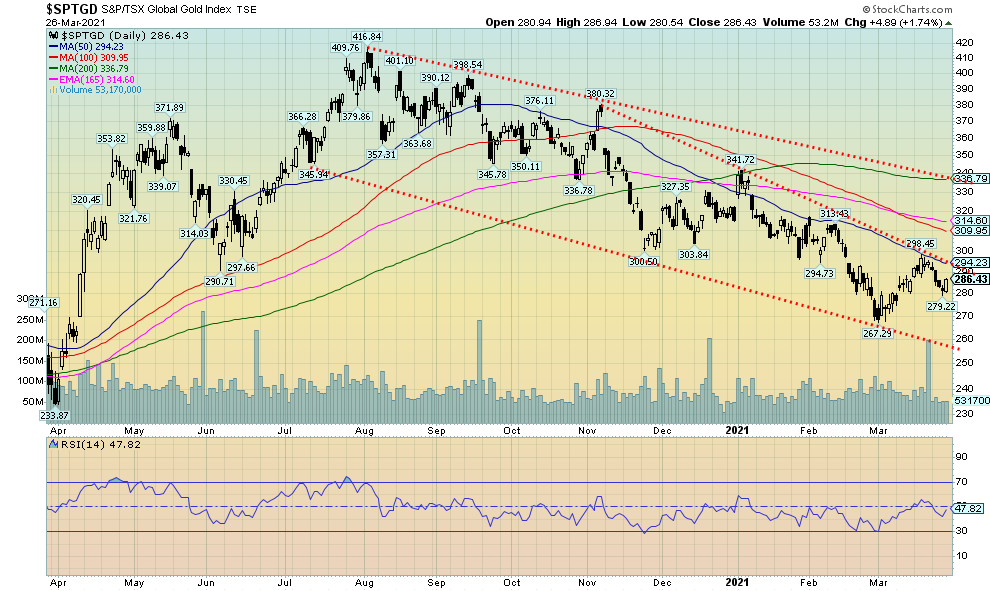Click the 380.32 November high label
Screen dimensions: 990x591
click(600, 93)
